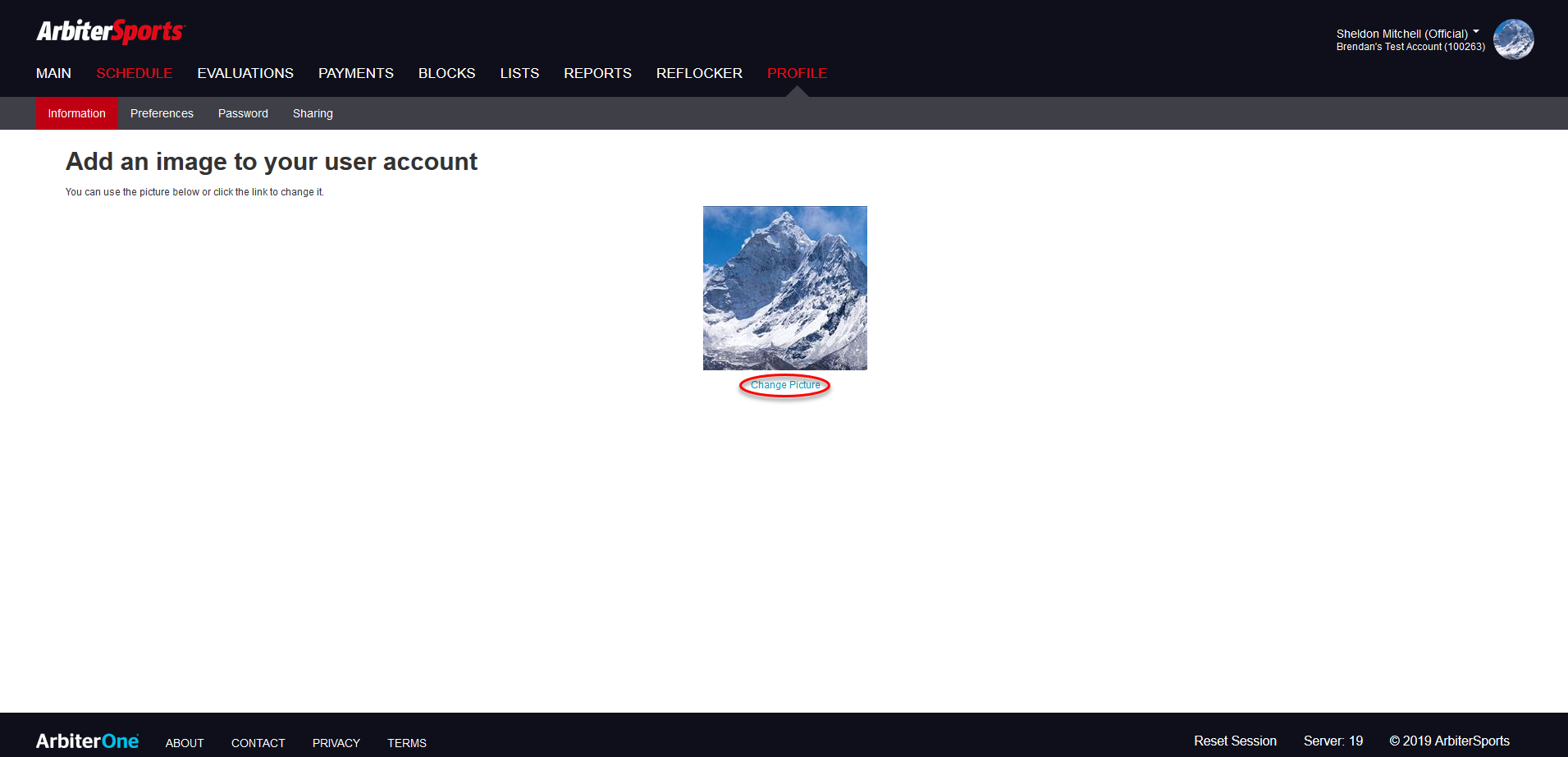Click the 2019 ArbiterSports copyright text
The image size is (1568, 757).
[x=1449, y=741]
